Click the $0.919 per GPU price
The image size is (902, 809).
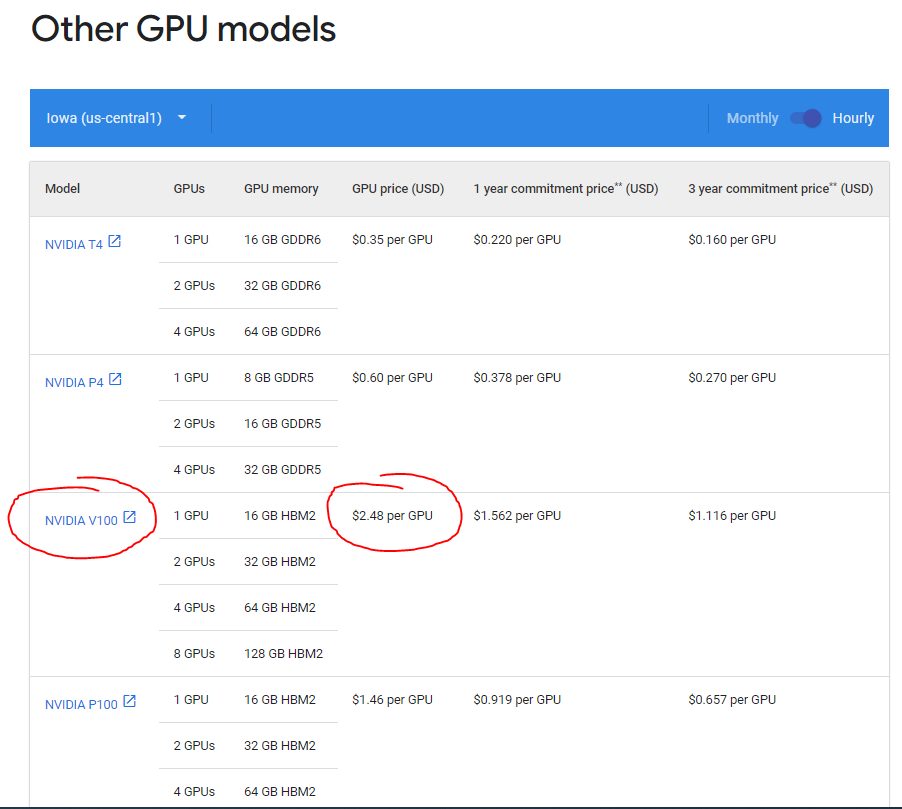tap(517, 700)
